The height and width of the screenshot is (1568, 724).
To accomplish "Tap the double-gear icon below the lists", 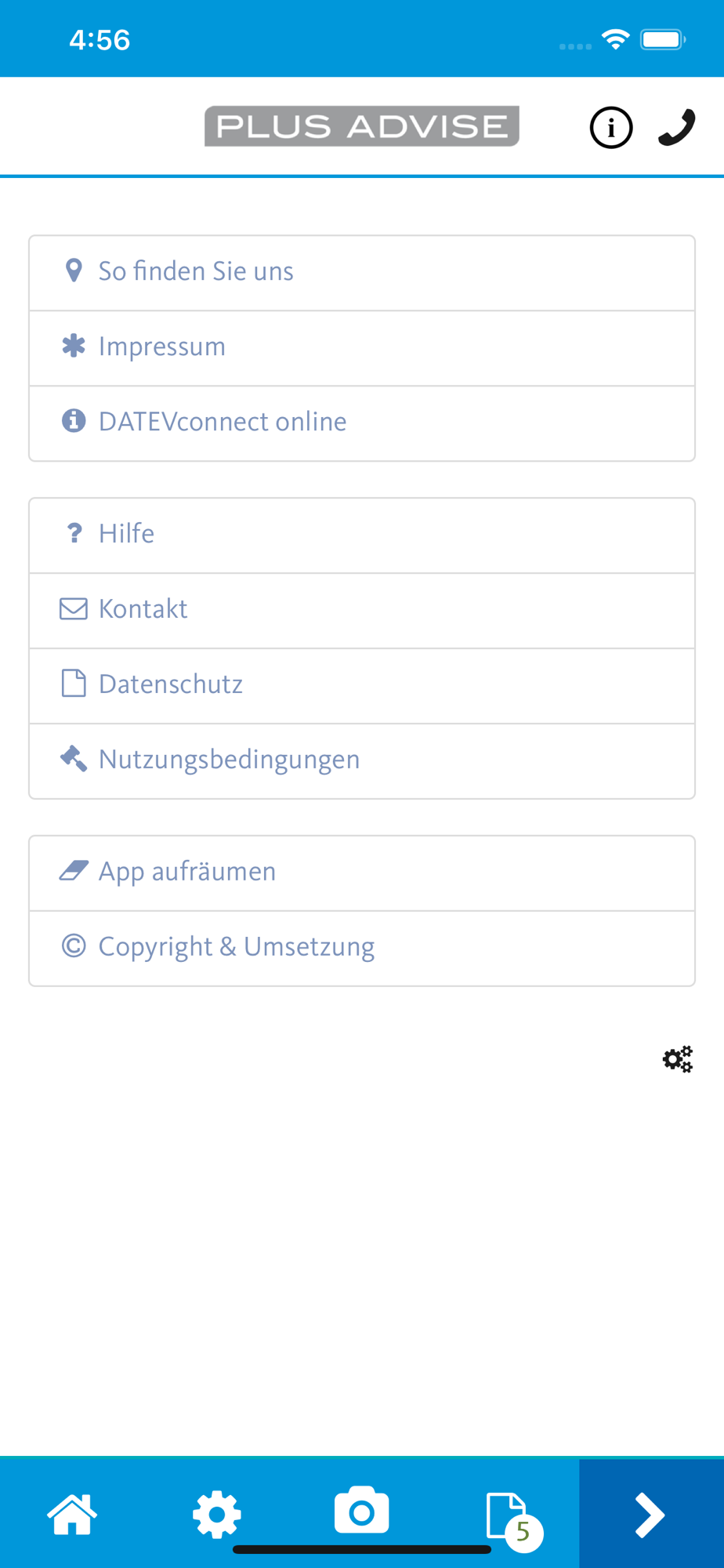I will pyautogui.click(x=678, y=1059).
